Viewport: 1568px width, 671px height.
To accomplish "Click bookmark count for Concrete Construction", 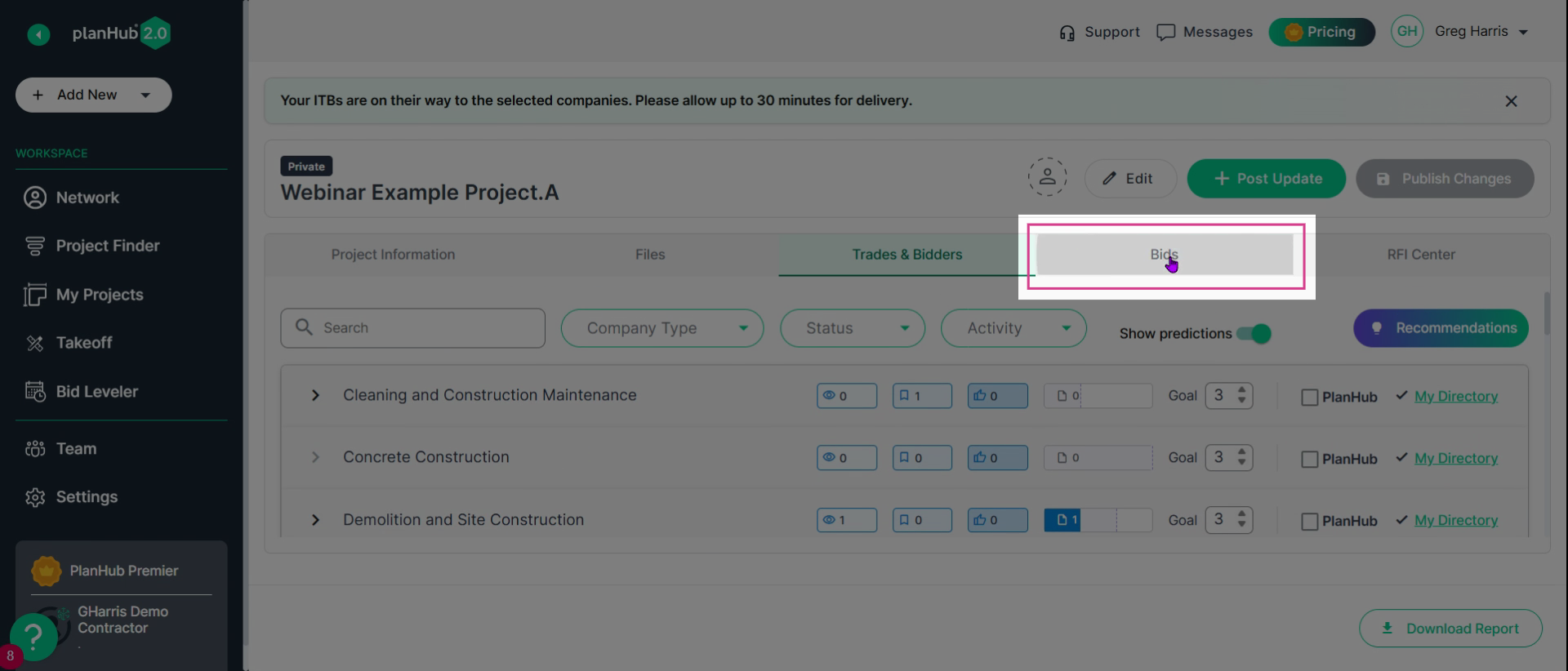I will (922, 458).
